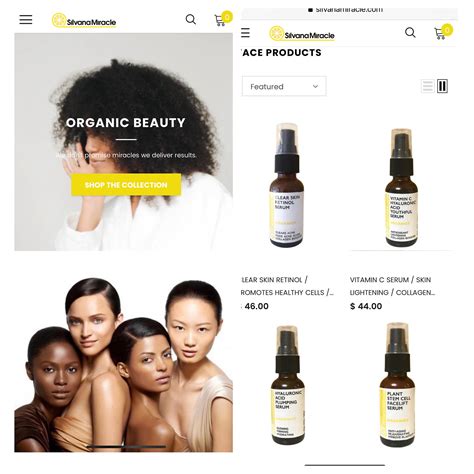This screenshot has height=474, width=474.
Task: Click the SilvanaMiracle logo on the products page
Action: [x=302, y=34]
